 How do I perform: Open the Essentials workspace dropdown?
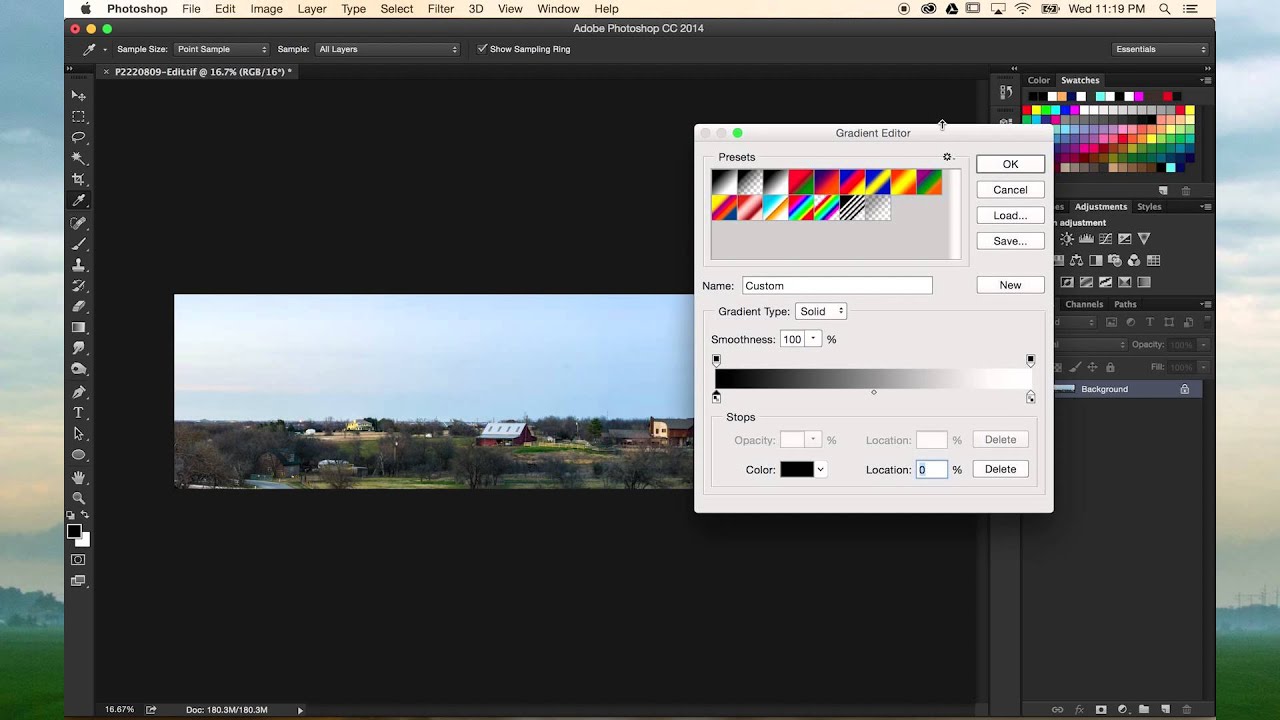tap(1160, 49)
